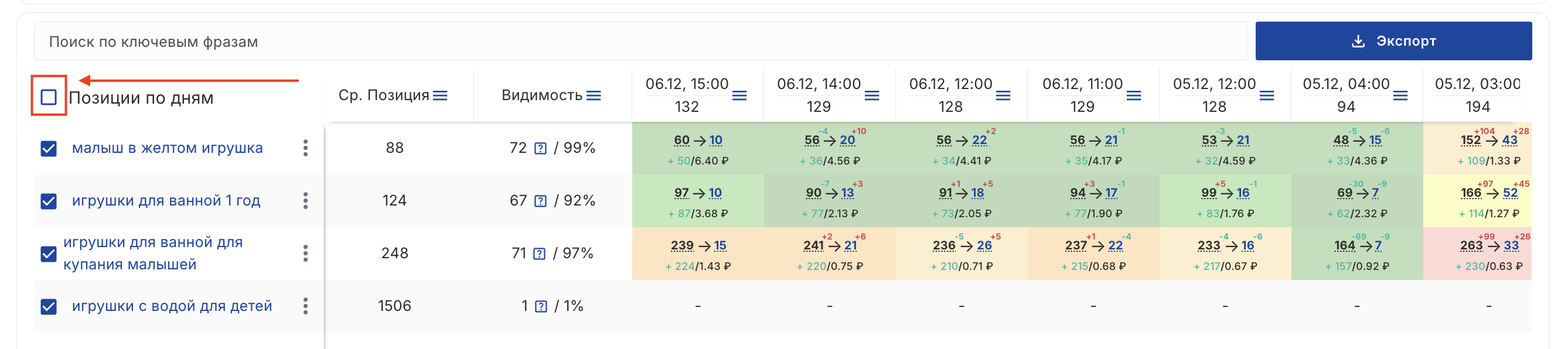1568x349 pixels.
Task: Open the sort menu for the 05.12, 04:00 column
Action: click(1400, 96)
